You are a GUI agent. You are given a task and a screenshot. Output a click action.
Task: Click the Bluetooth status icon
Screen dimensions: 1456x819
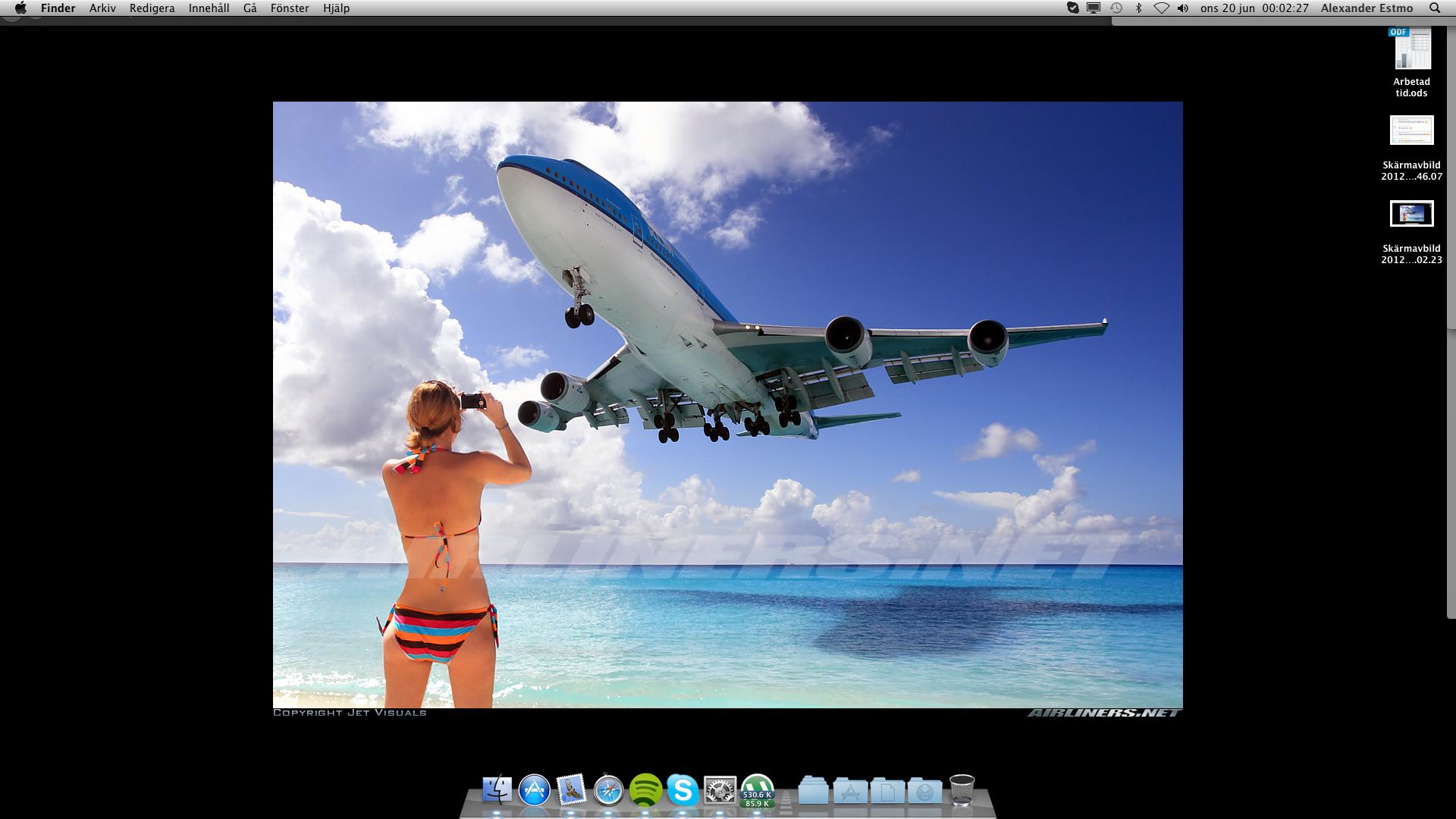pos(1138,8)
